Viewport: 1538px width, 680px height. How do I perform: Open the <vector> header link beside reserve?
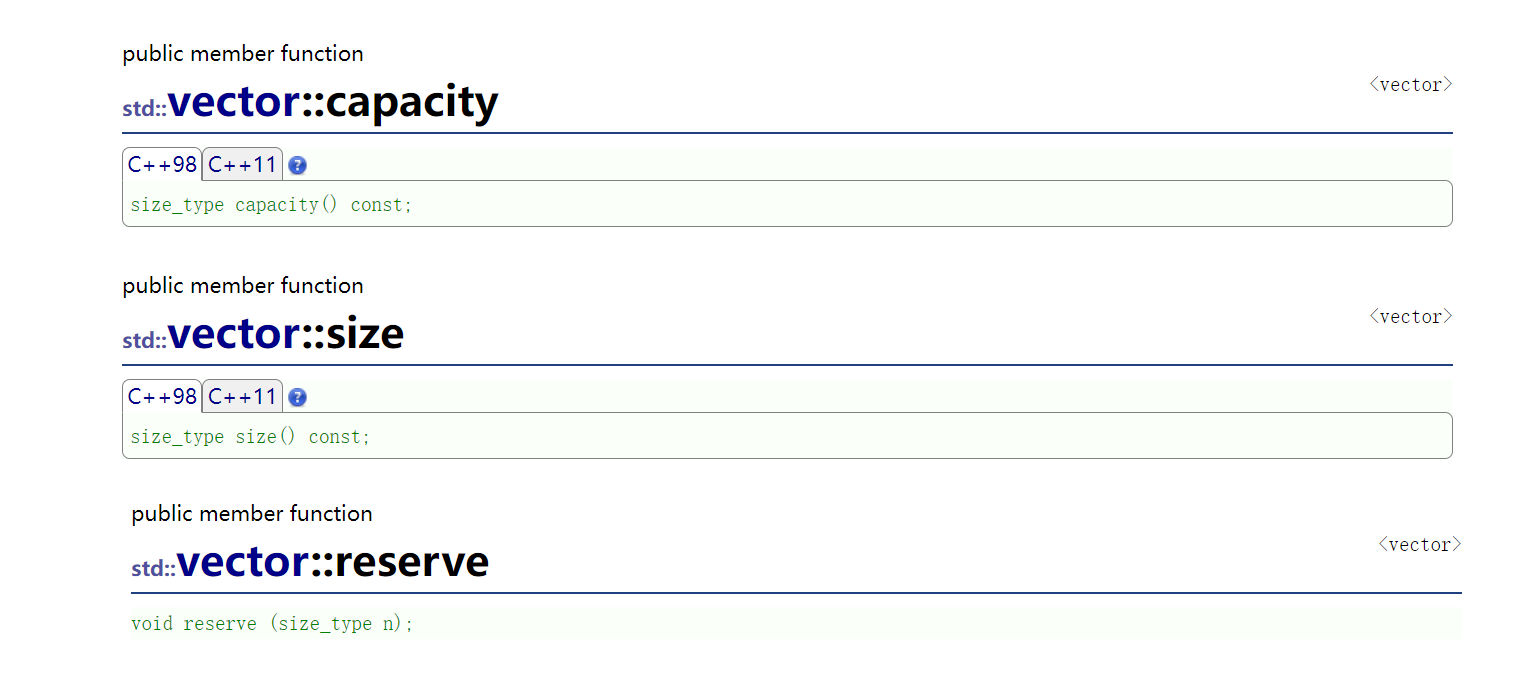coord(1419,545)
